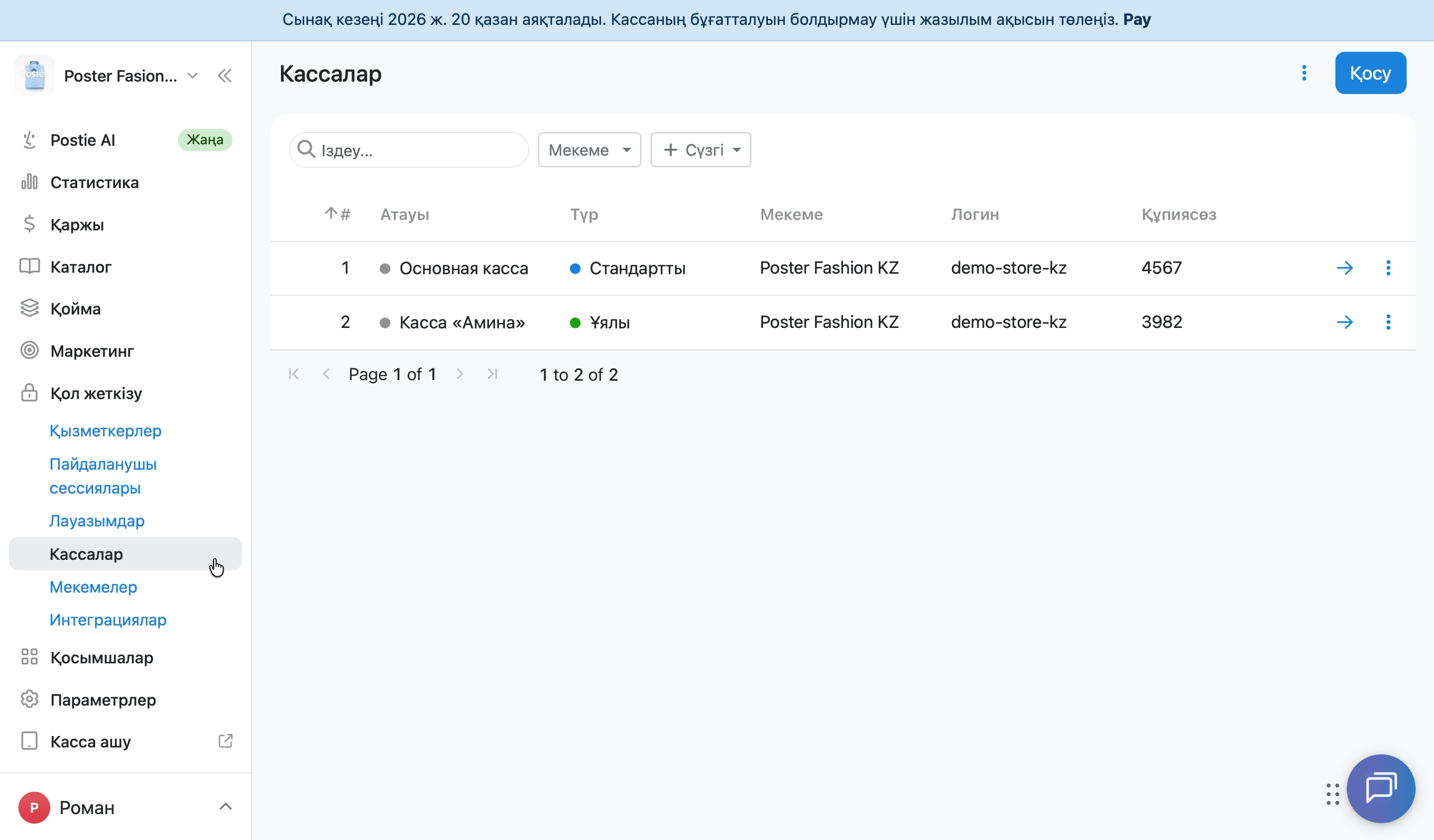1434x840 pixels.
Task: Go to the next page of results
Action: pyautogui.click(x=460, y=374)
